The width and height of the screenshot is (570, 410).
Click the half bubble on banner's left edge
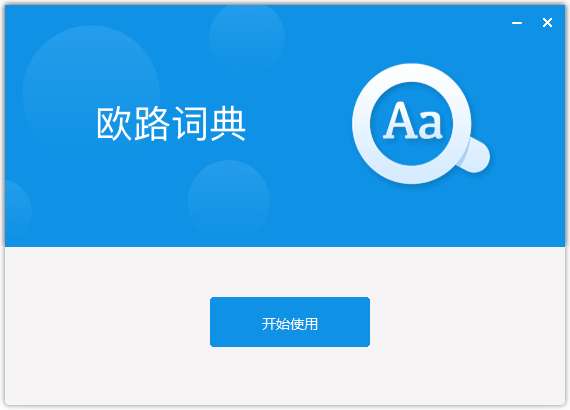[17, 207]
